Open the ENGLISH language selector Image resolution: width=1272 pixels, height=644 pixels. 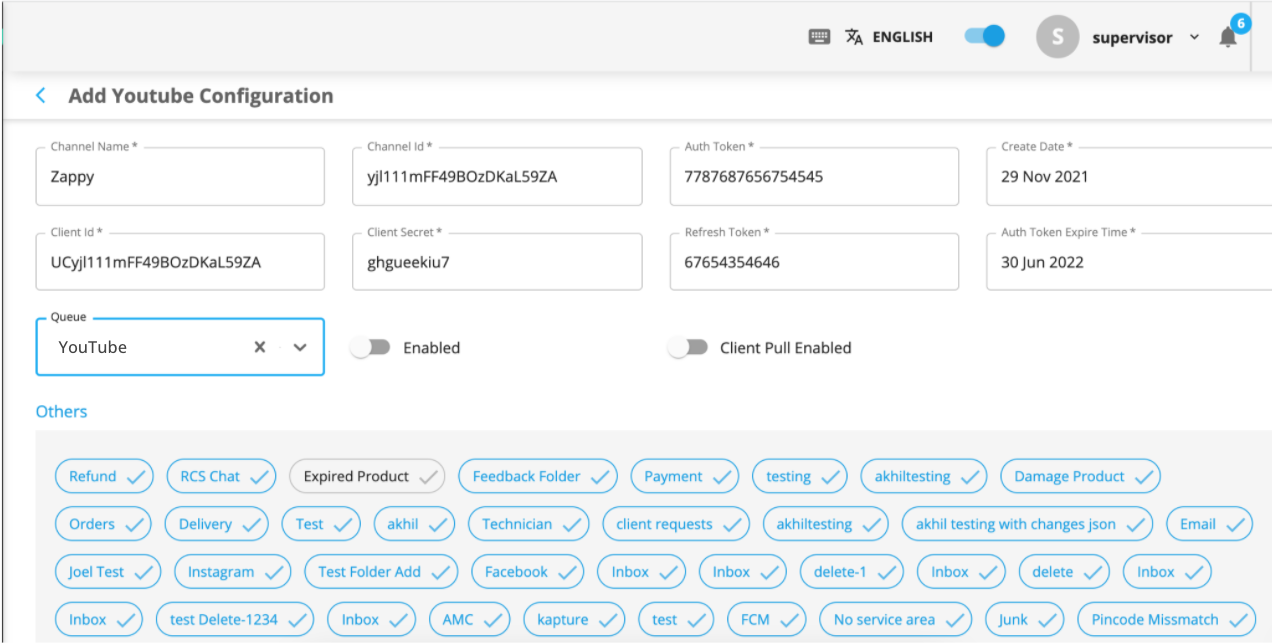click(x=902, y=37)
